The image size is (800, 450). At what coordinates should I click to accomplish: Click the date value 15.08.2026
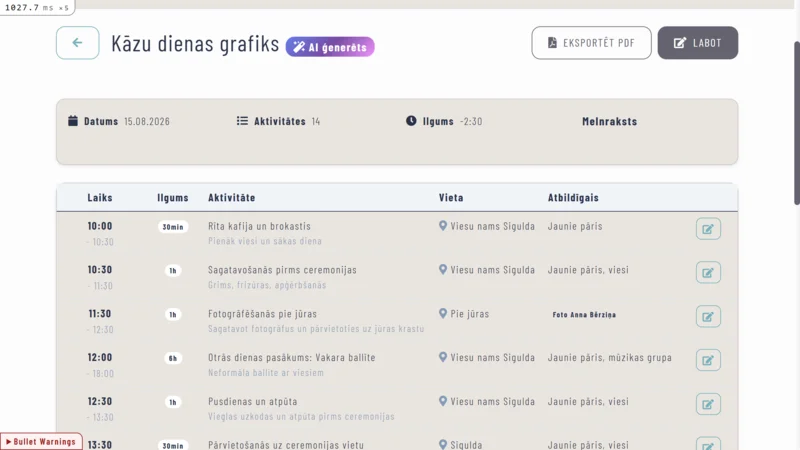(147, 121)
